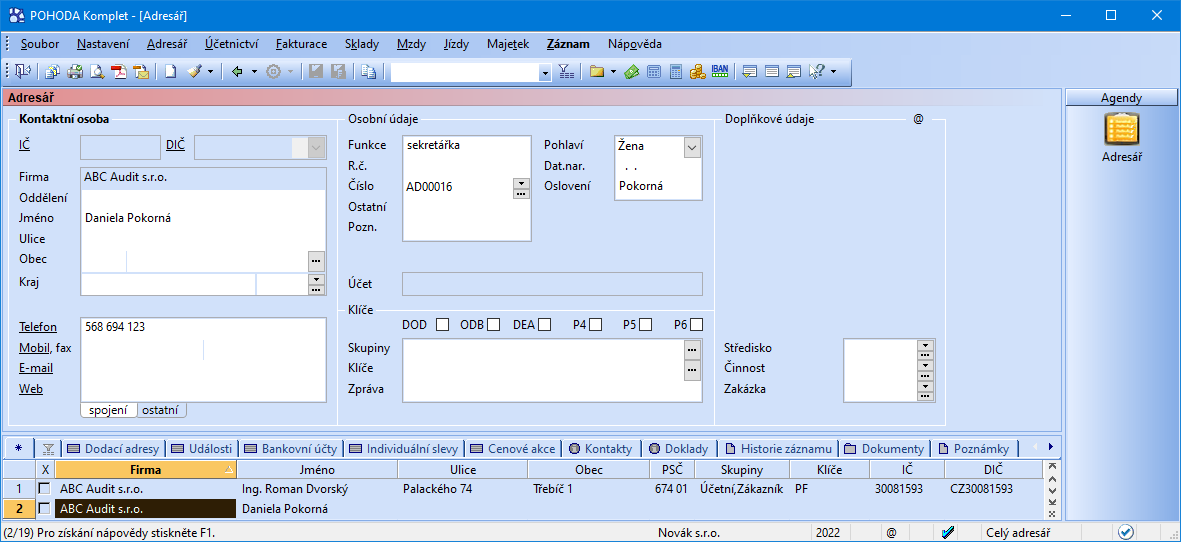Screen dimensions: 1181x542
Task: Click the green back arrow icon
Action: (x=237, y=72)
